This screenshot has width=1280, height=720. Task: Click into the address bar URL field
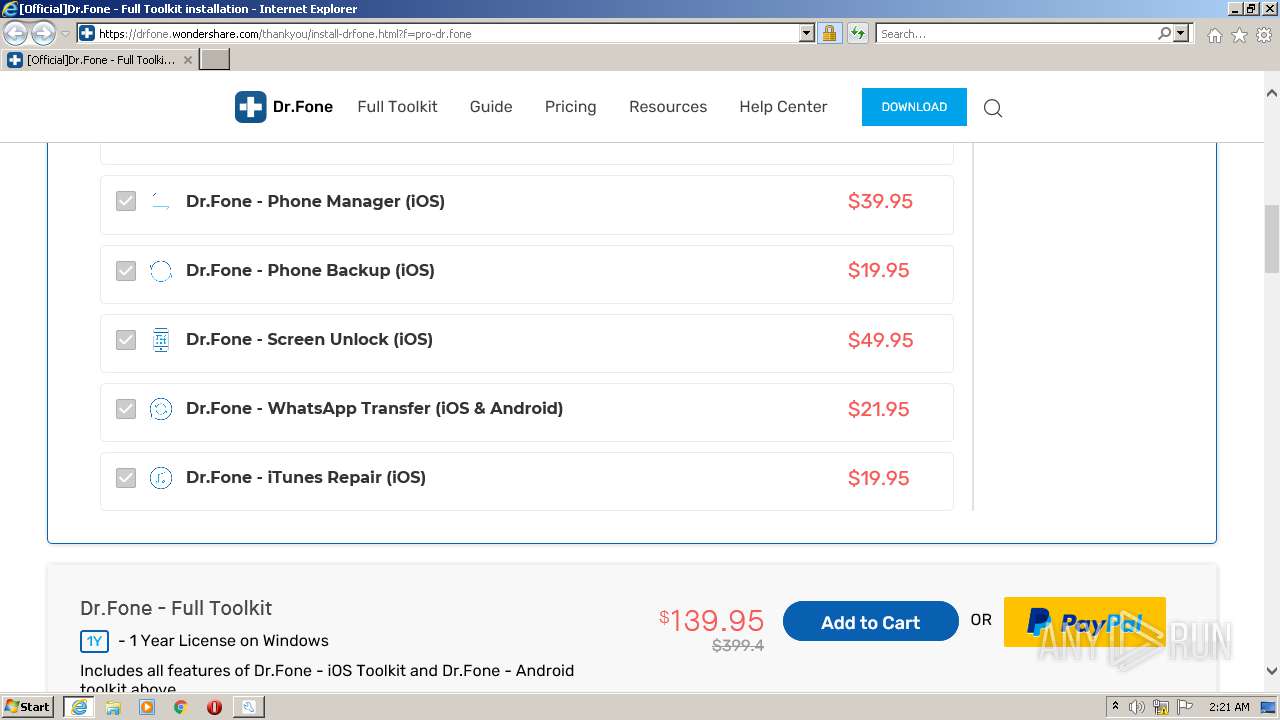pos(448,33)
